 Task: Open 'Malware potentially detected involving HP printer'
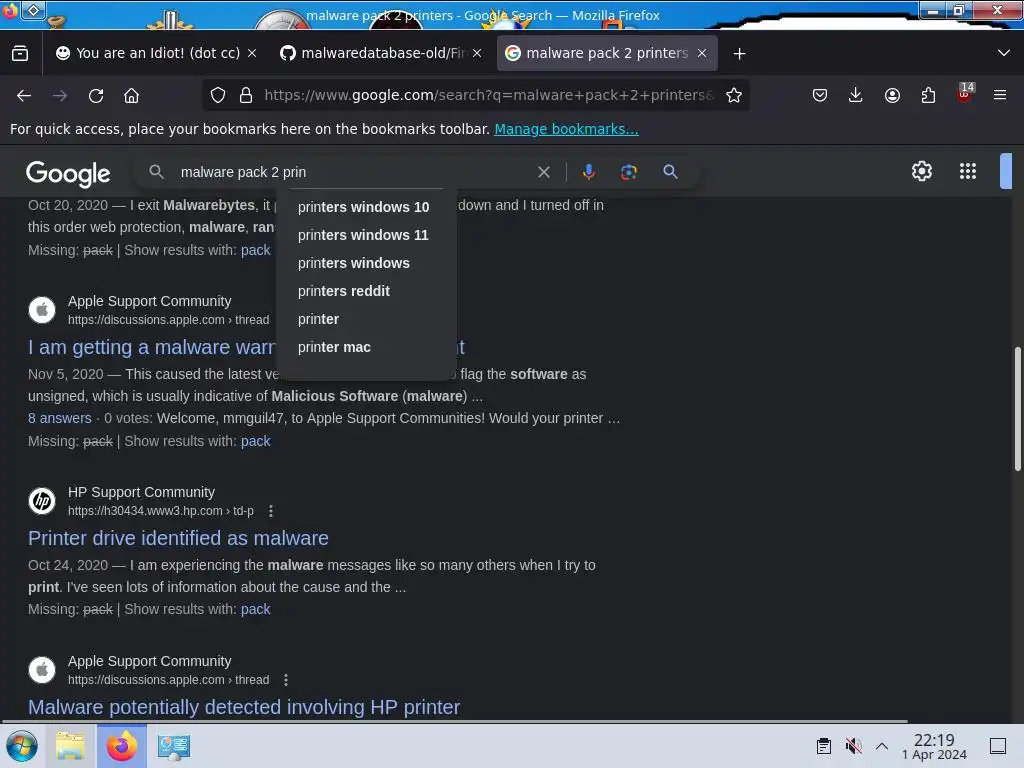(244, 707)
